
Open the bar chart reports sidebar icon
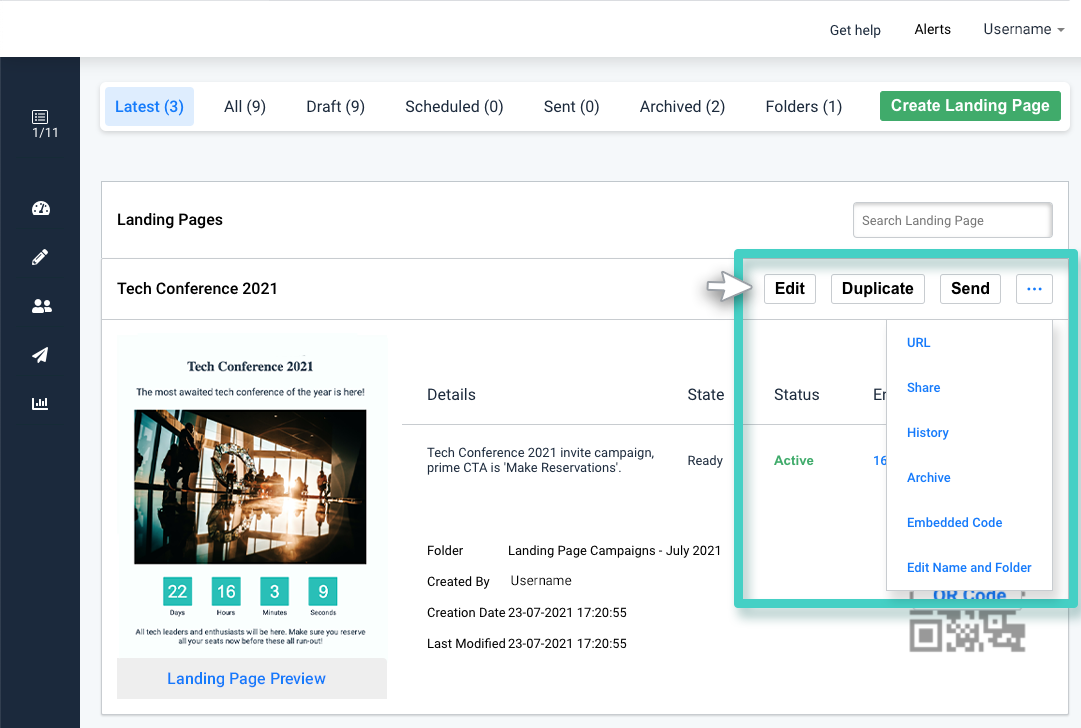40,403
